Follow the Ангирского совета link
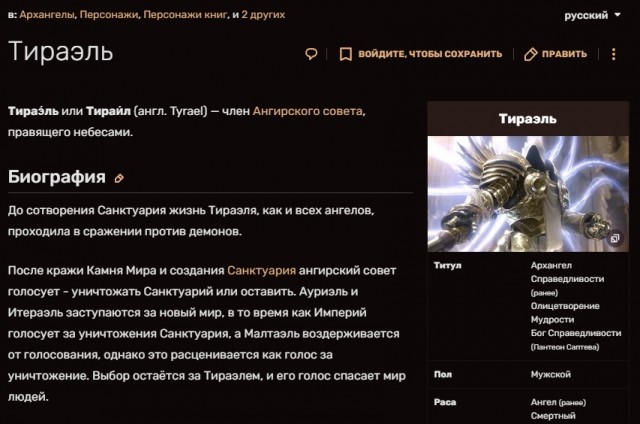Image resolution: width=640 pixels, height=424 pixels. pos(308,111)
